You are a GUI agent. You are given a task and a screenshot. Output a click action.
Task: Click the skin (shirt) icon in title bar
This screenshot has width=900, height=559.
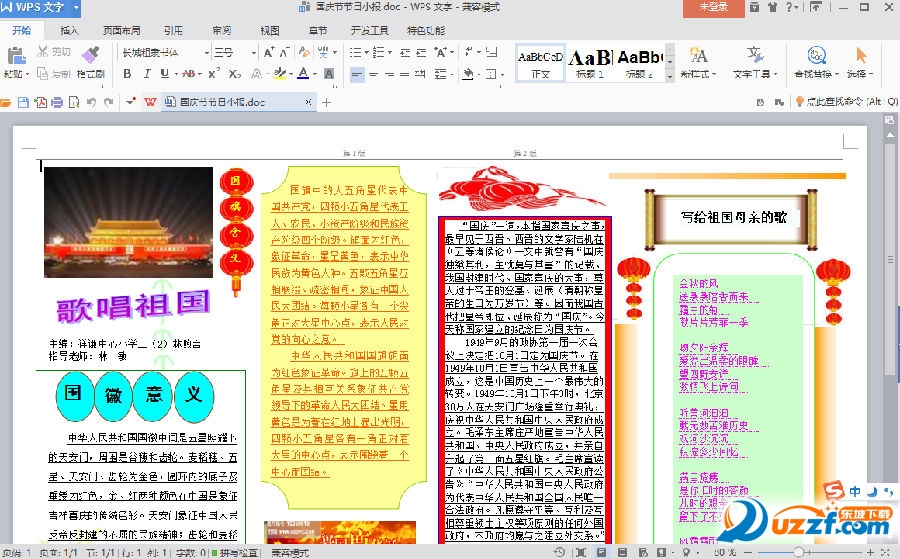773,7
